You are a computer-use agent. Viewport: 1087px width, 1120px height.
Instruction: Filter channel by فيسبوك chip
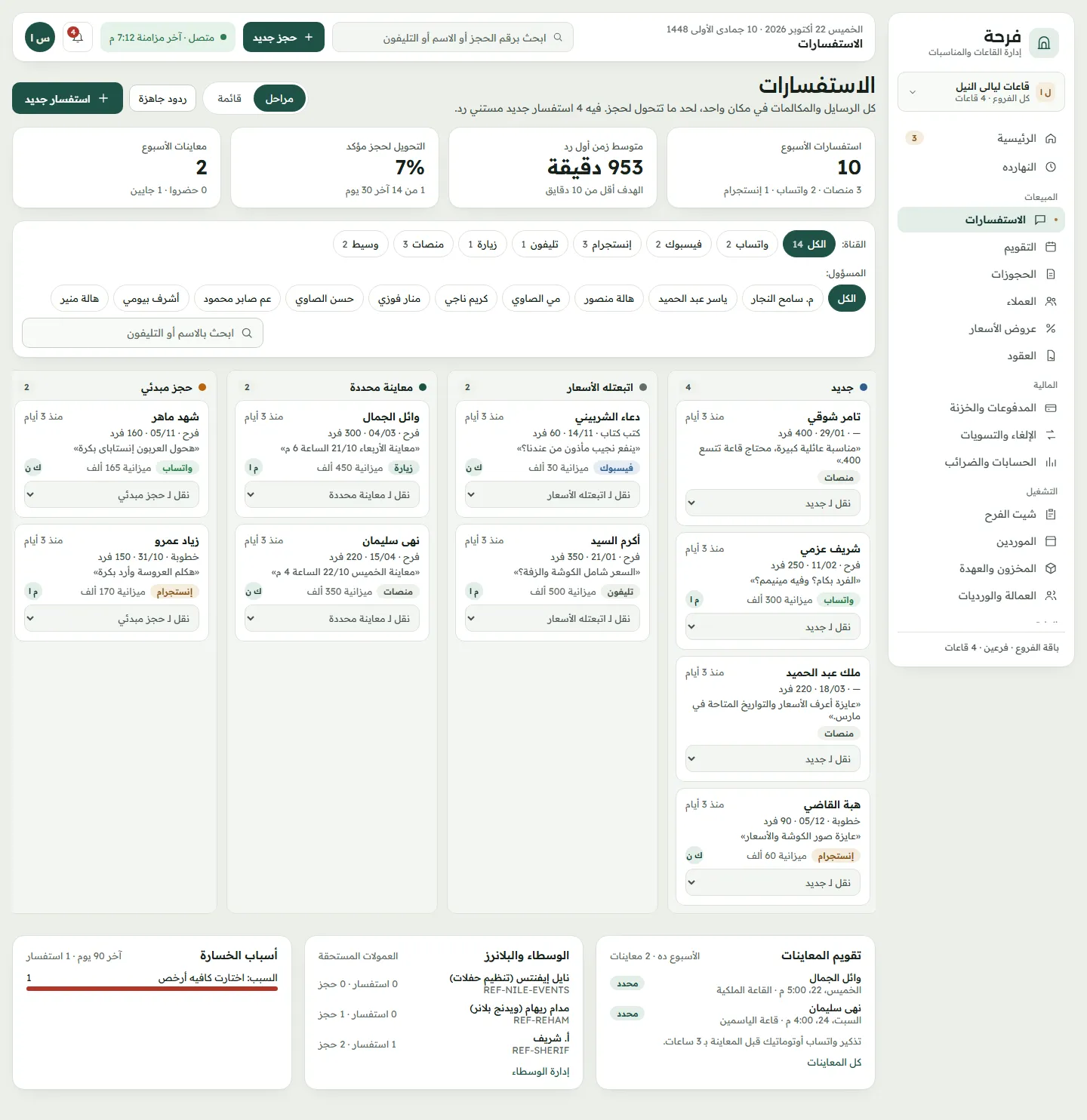pyautogui.click(x=679, y=245)
